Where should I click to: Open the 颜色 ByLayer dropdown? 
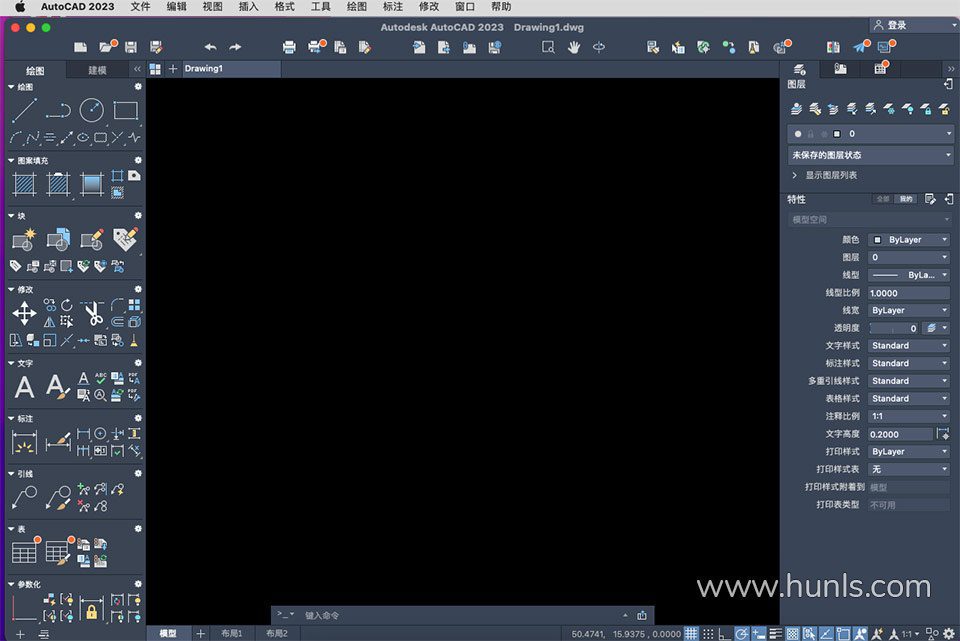(909, 239)
